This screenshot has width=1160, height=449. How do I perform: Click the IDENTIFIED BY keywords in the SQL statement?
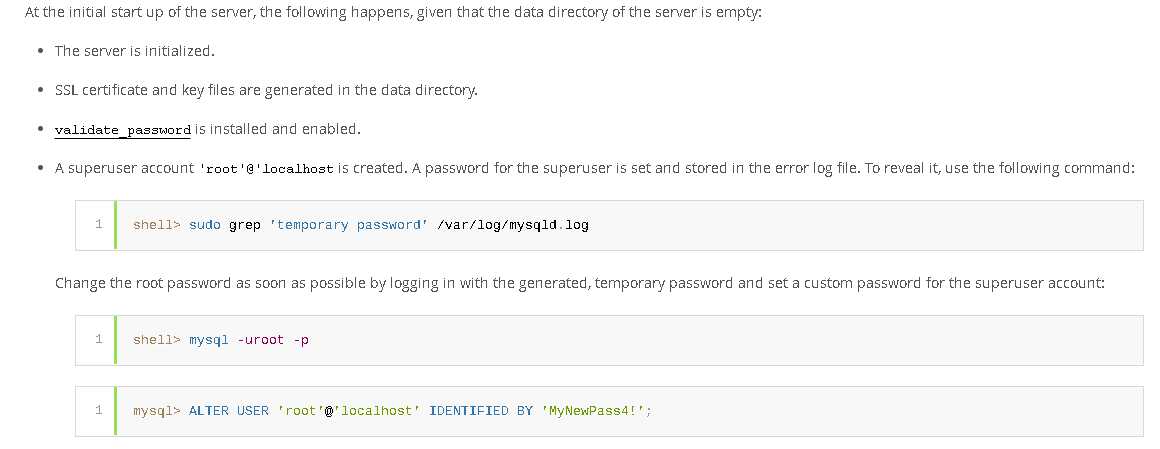coord(481,411)
